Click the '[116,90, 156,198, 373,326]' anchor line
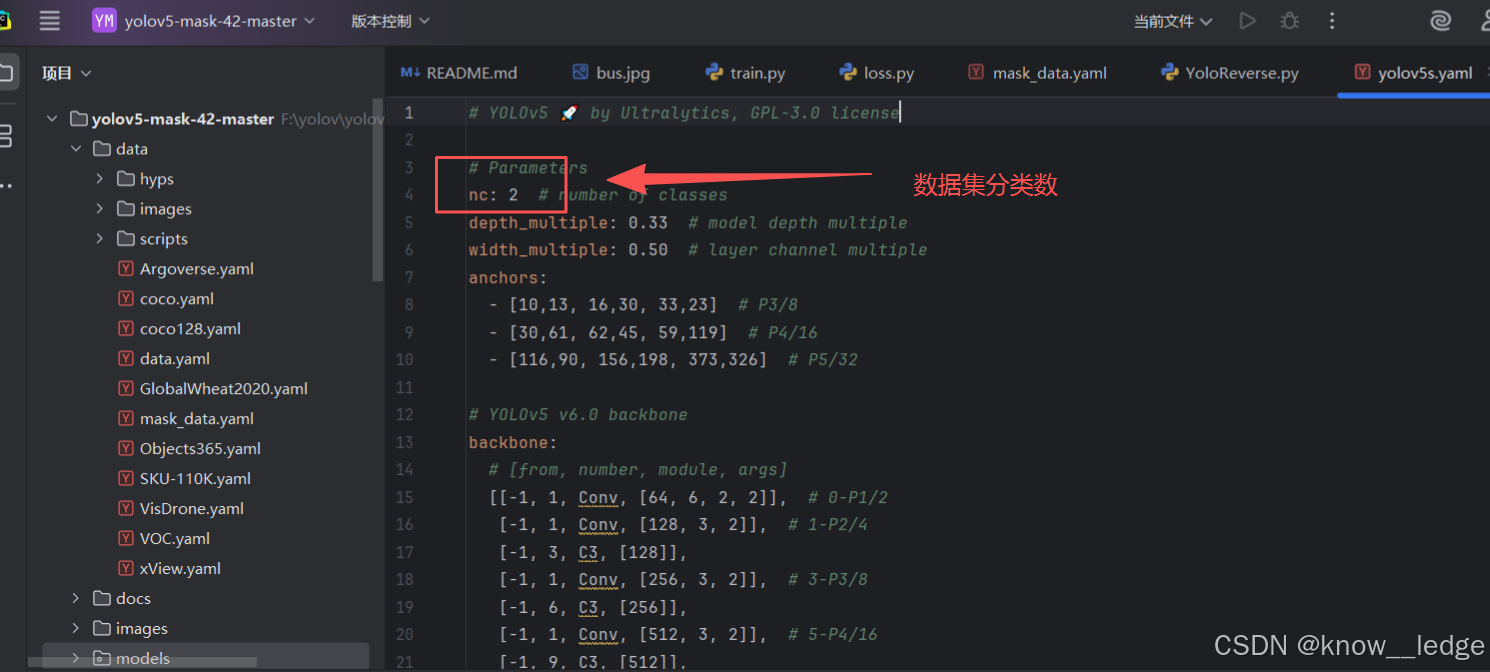This screenshot has width=1490, height=672. [638, 360]
